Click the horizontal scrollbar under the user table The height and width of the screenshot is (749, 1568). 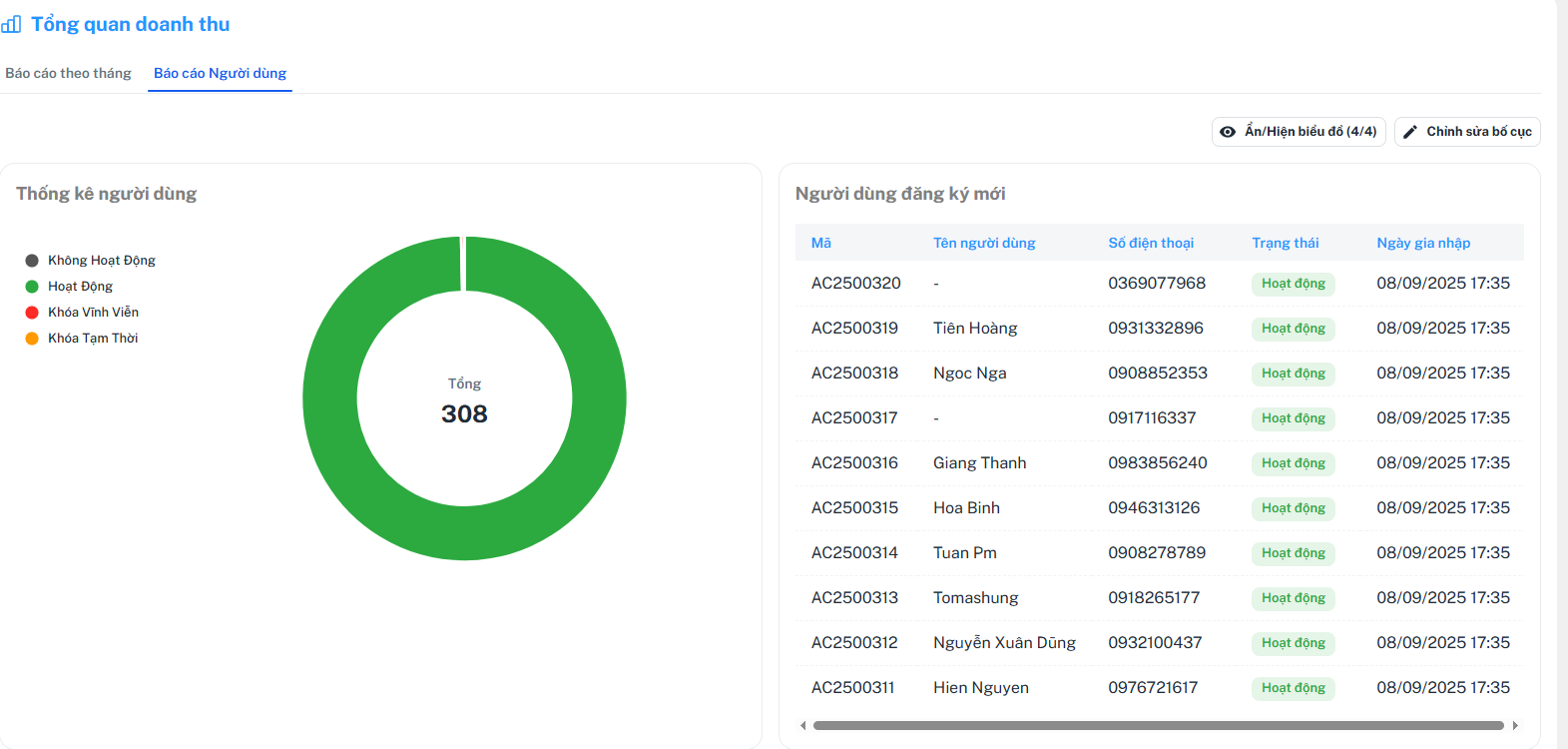coord(1158,726)
